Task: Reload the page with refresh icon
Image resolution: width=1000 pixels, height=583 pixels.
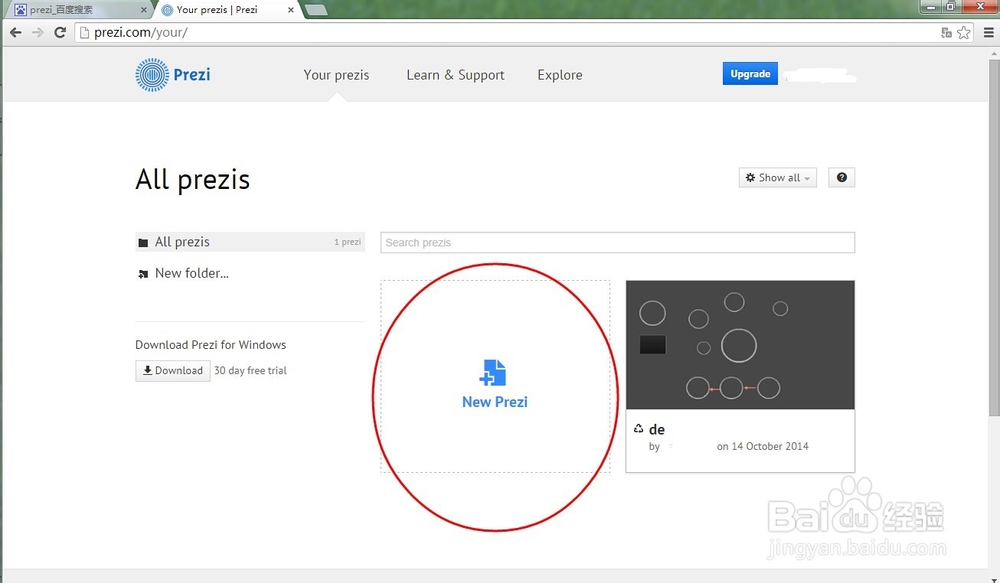Action: [x=60, y=33]
